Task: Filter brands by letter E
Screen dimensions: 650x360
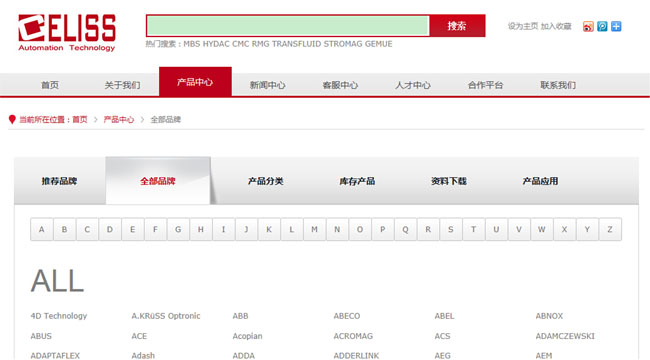Action: coord(133,229)
